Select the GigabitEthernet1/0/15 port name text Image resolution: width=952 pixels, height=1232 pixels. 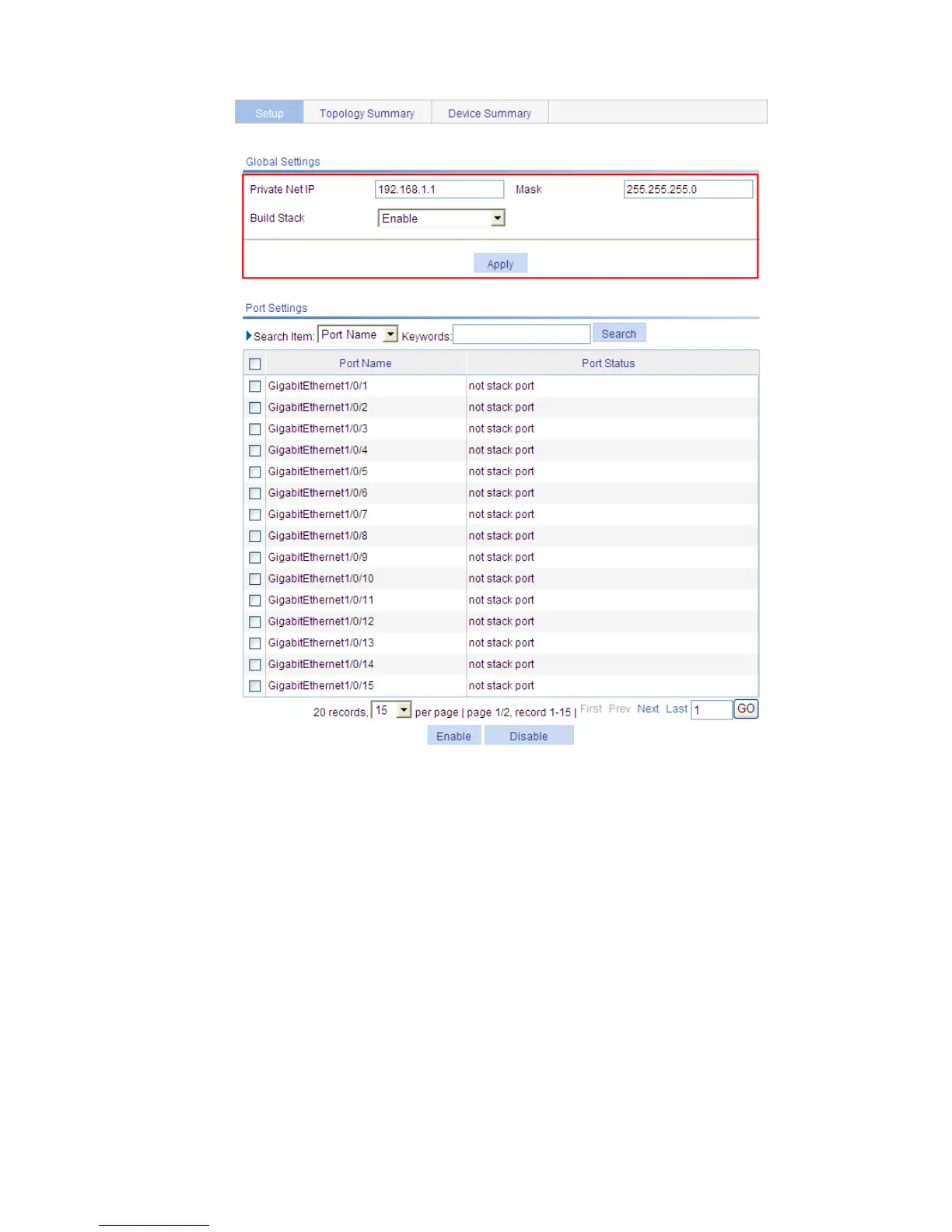(x=320, y=686)
